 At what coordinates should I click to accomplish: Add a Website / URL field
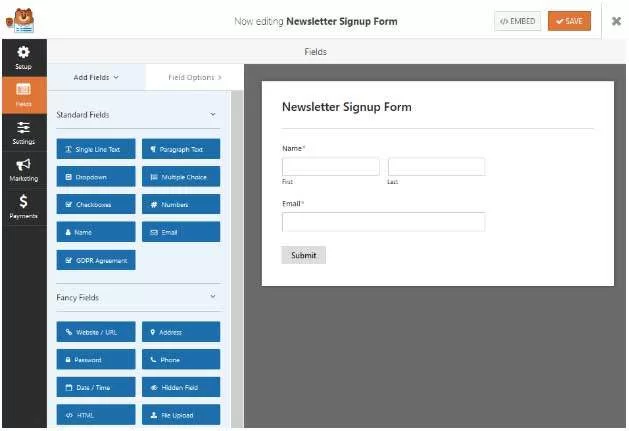[x=96, y=332]
